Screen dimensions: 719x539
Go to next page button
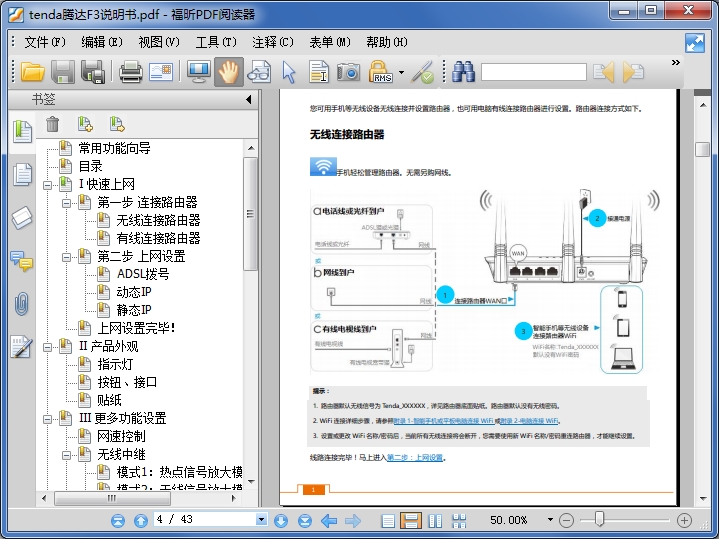tap(281, 520)
